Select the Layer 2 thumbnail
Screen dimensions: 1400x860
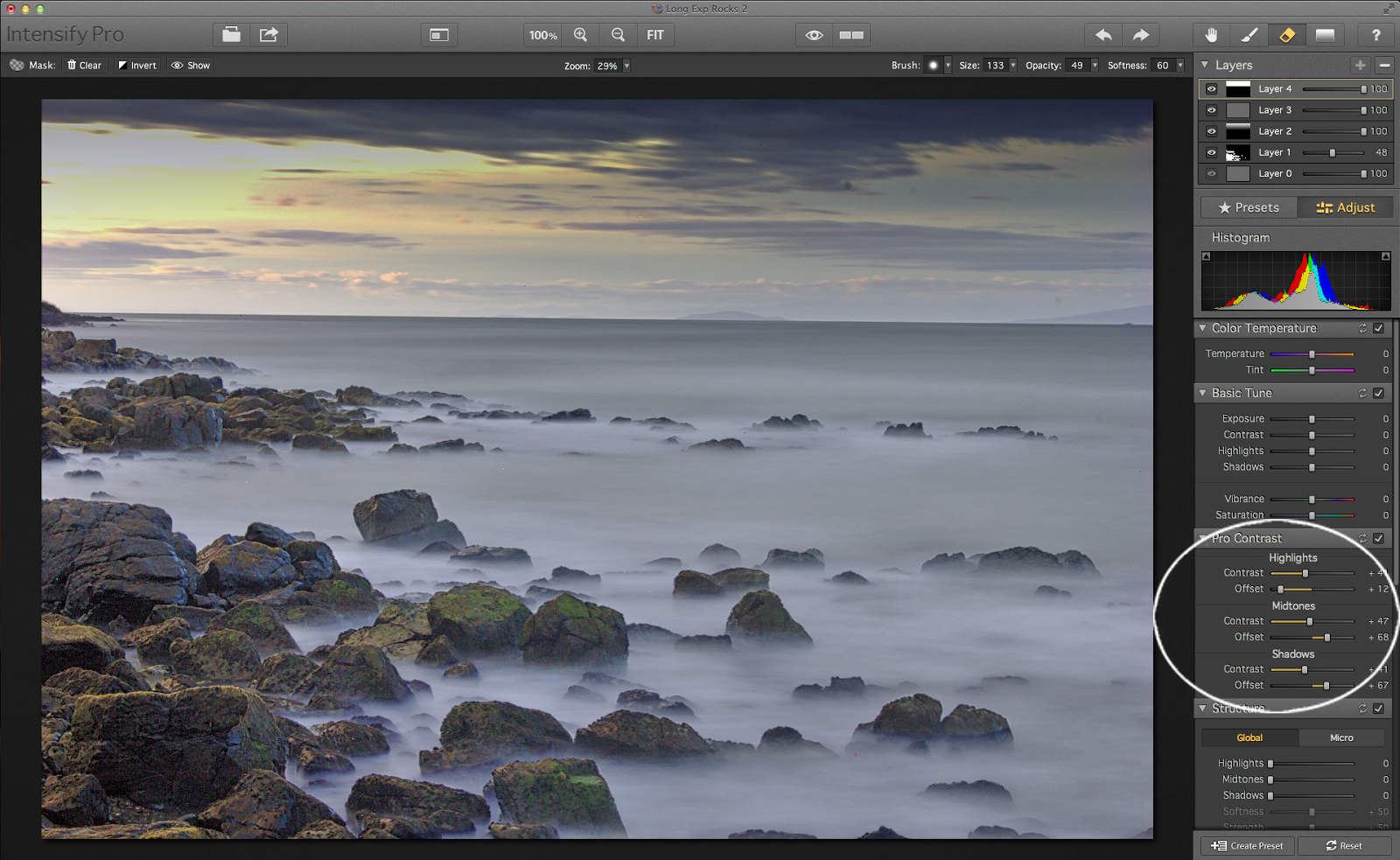(x=1237, y=131)
